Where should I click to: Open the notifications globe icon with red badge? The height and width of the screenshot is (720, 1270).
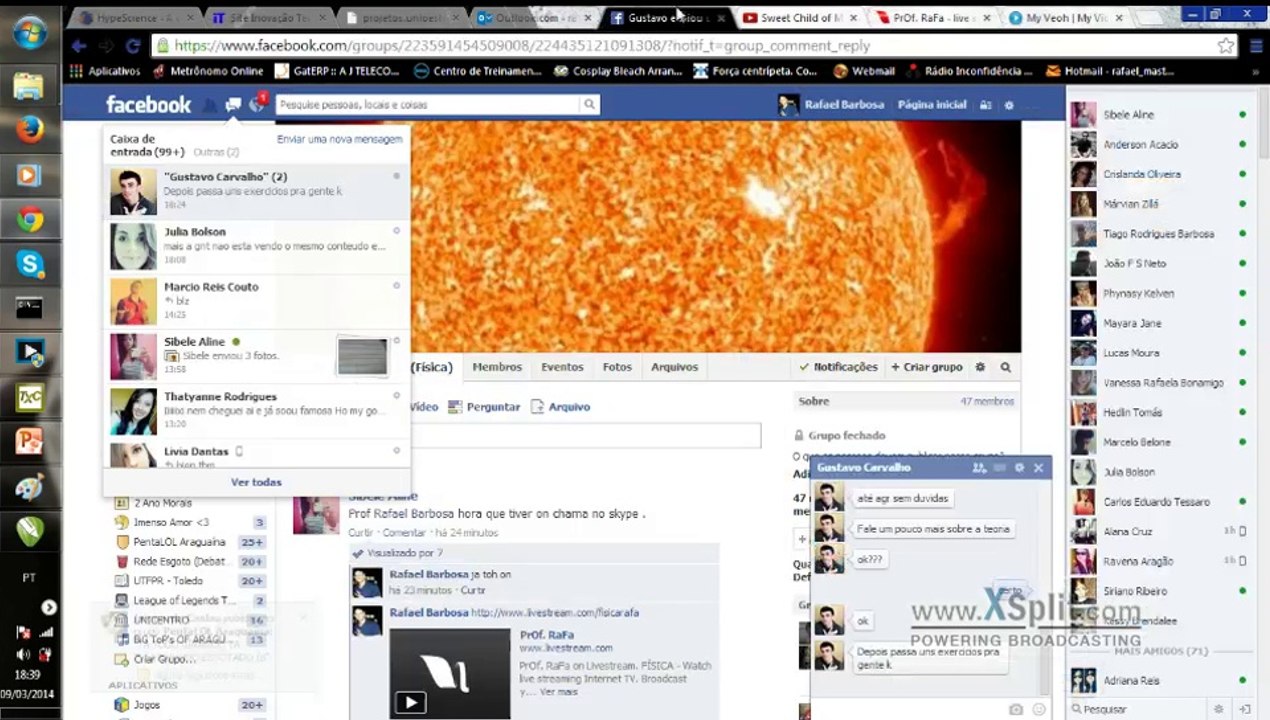tap(257, 104)
